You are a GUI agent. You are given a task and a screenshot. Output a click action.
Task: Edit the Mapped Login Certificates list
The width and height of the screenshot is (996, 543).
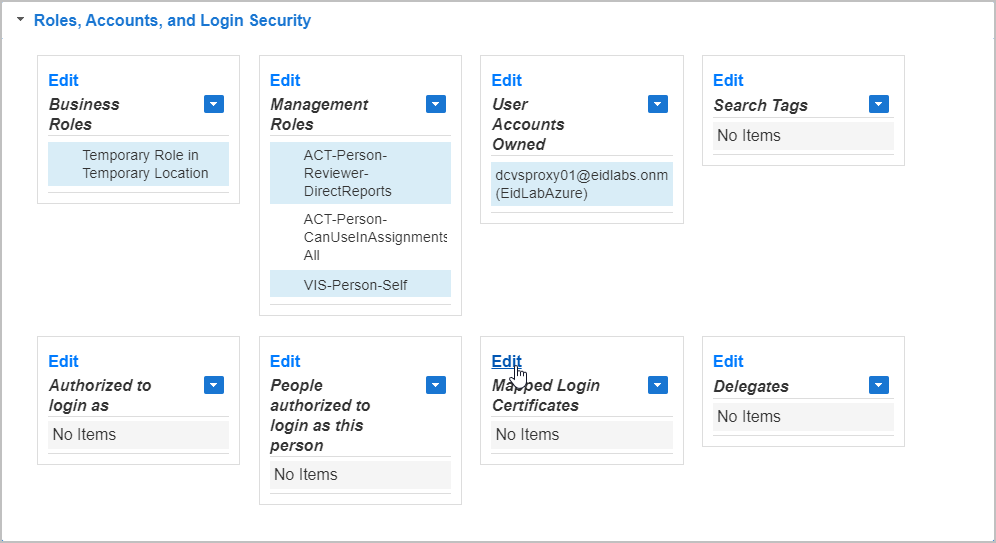507,362
